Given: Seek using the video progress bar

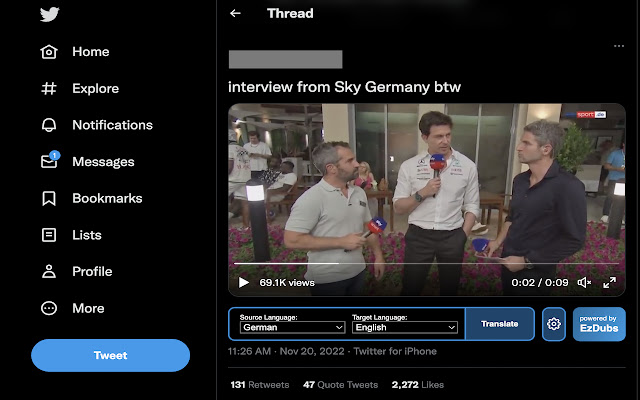Looking at the screenshot, I should 427,264.
